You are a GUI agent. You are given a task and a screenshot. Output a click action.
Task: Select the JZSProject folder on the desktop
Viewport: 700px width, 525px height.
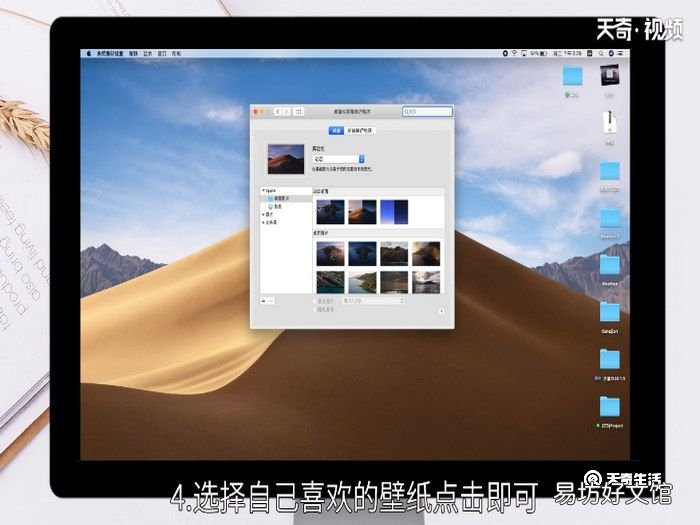(610, 406)
